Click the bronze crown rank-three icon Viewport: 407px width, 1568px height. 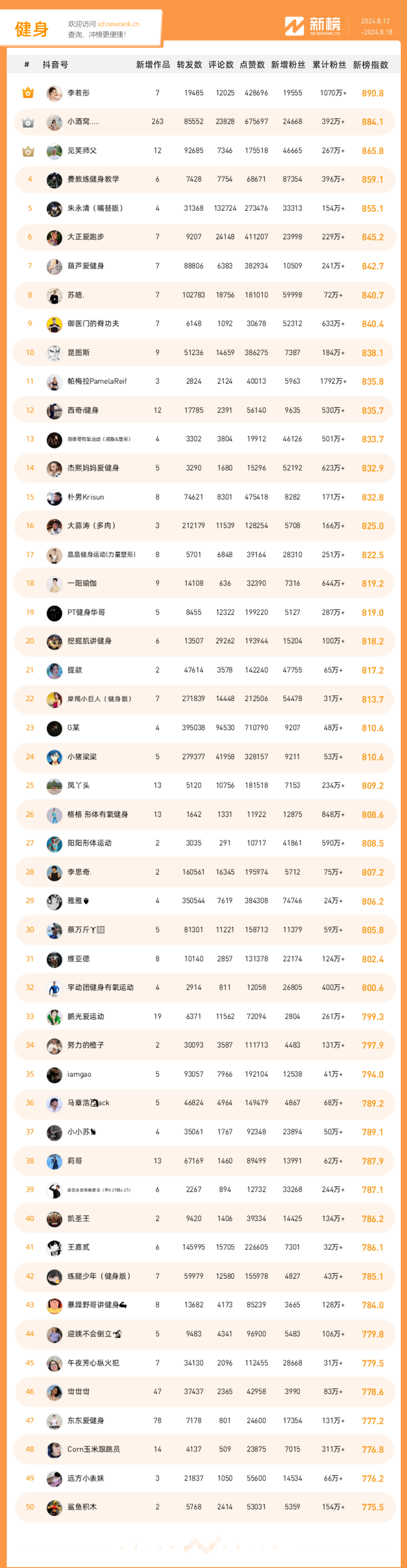click(x=28, y=151)
